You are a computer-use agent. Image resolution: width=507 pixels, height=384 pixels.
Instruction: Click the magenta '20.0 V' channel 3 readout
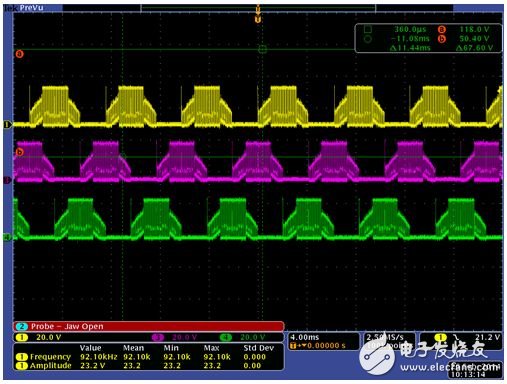[x=184, y=337]
